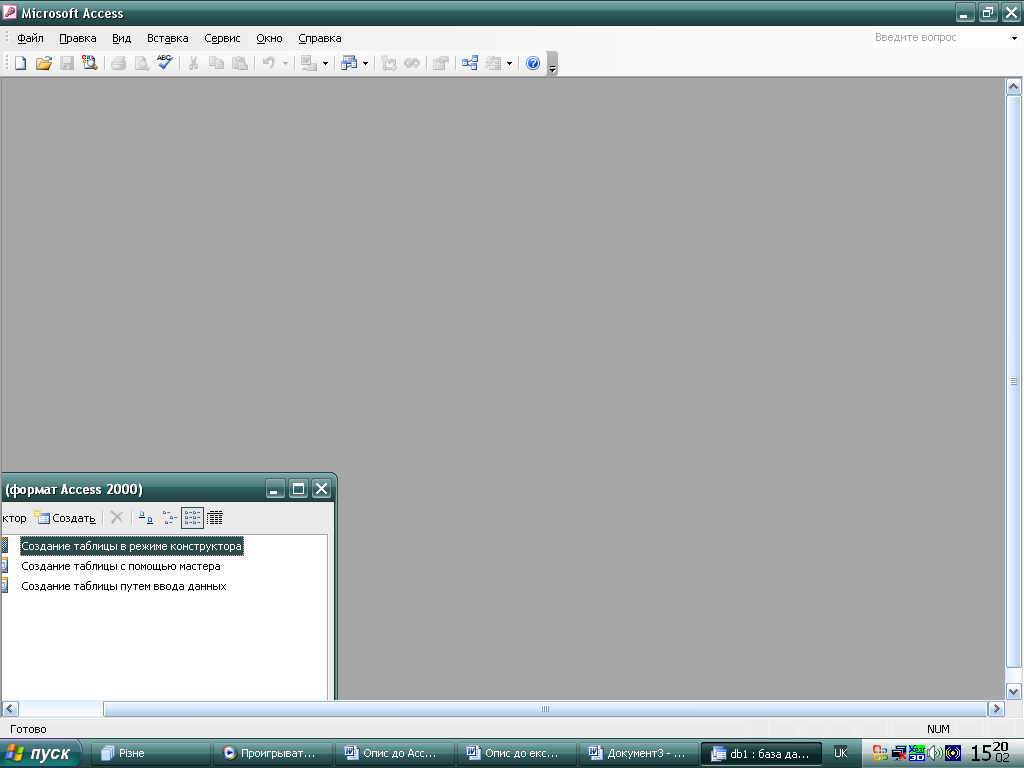Open the help question box dropdown
The width and height of the screenshot is (1024, 768).
(1014, 38)
